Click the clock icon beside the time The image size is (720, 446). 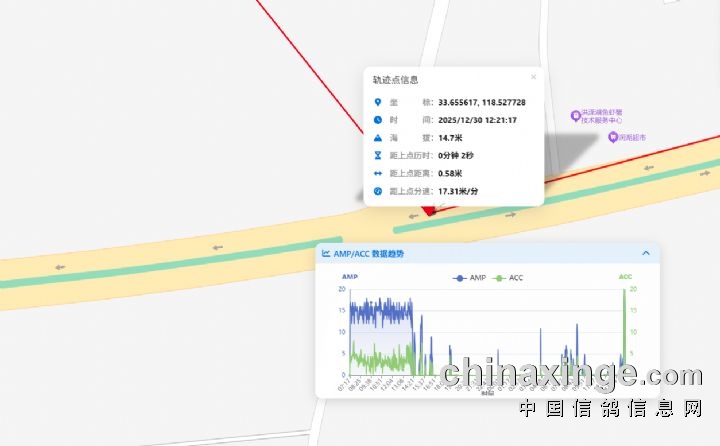377,119
